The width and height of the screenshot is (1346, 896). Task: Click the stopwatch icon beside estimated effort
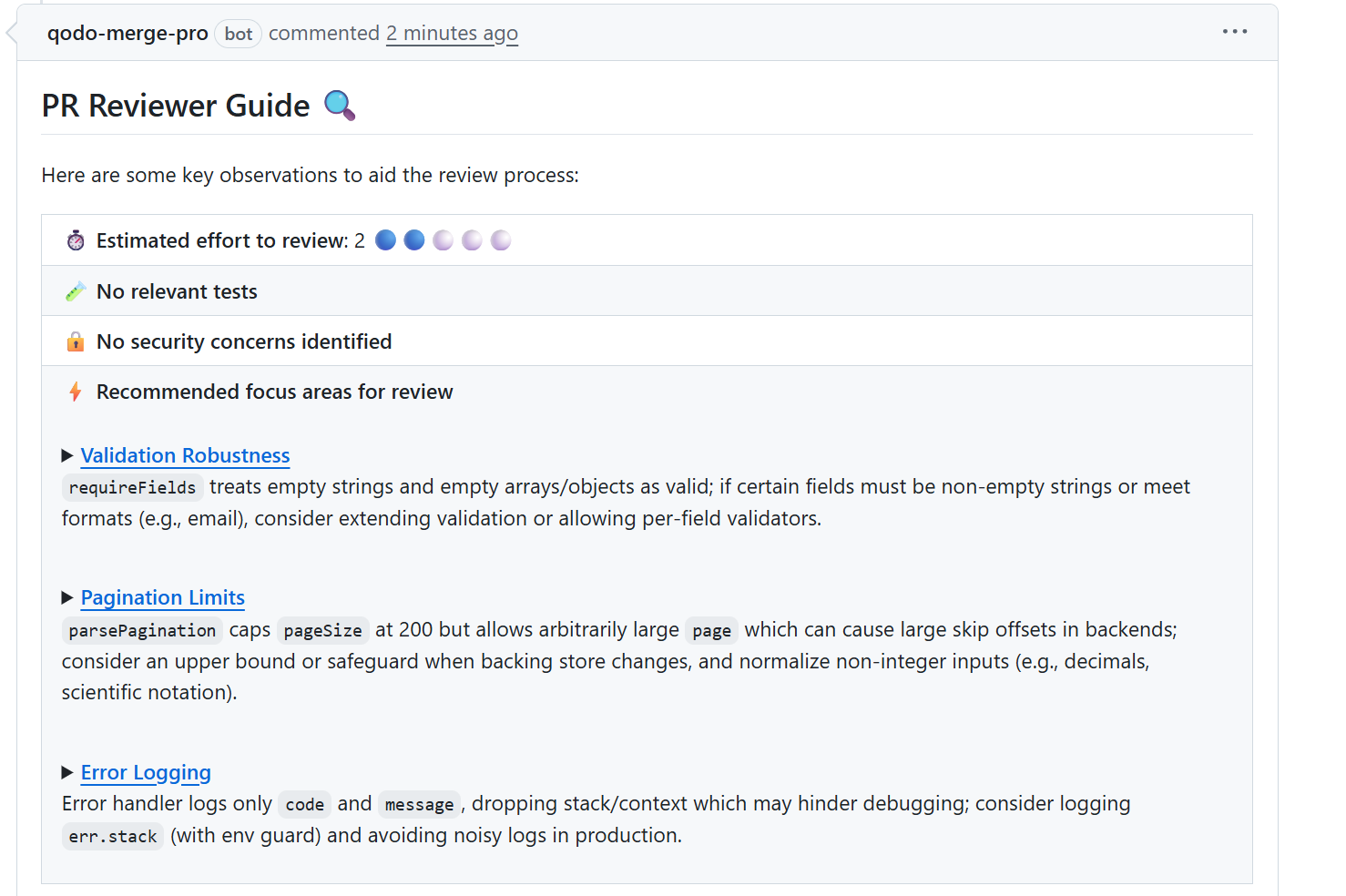(75, 240)
